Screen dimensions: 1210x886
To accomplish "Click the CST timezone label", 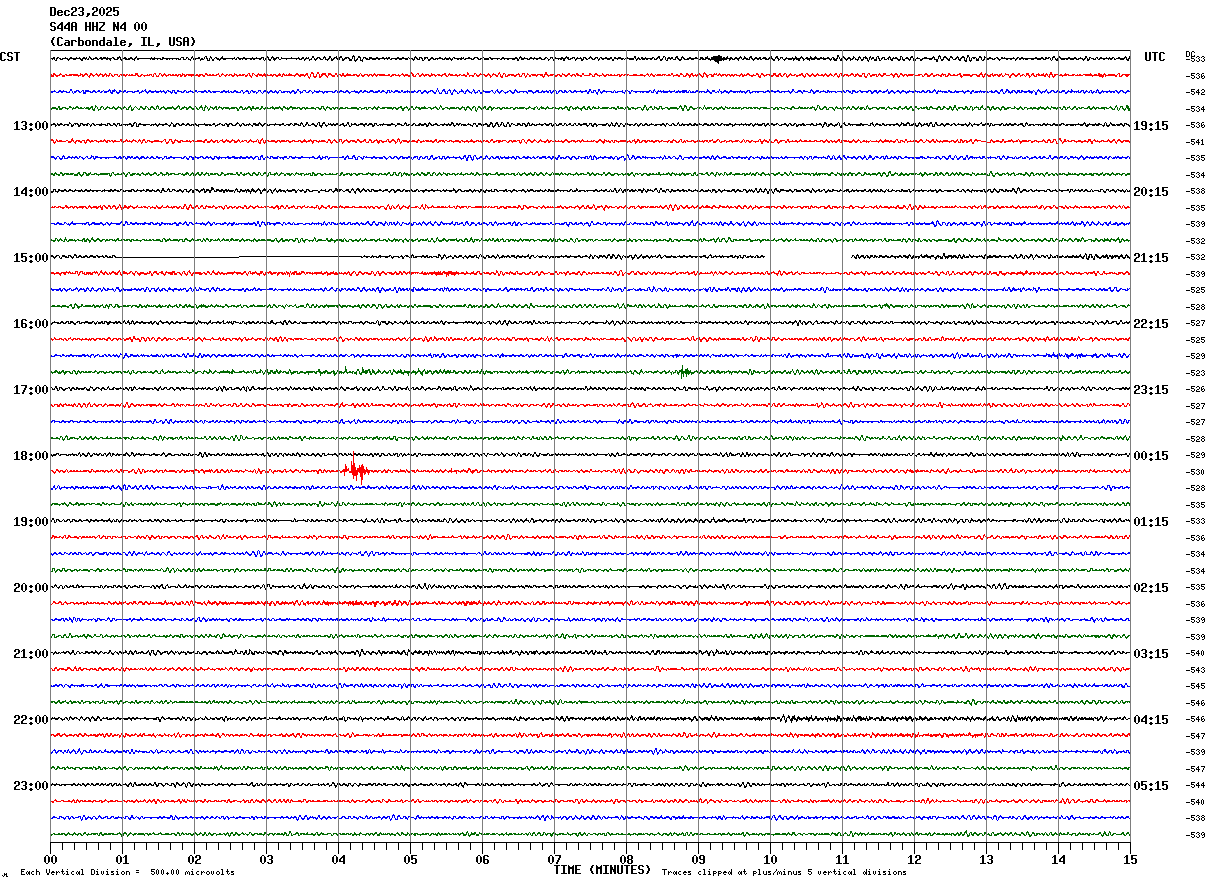I will click(10, 57).
